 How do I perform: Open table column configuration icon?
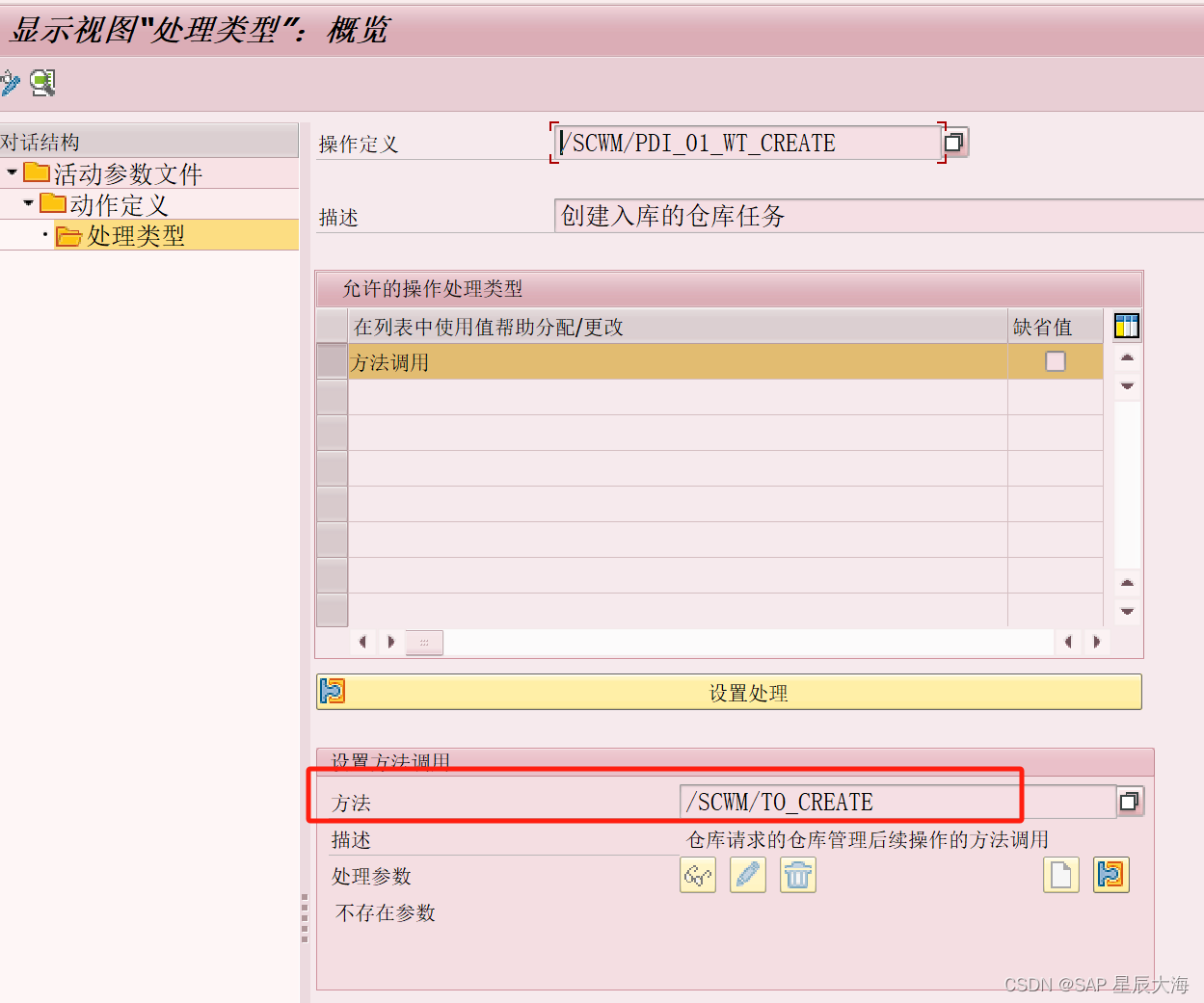(x=1126, y=327)
